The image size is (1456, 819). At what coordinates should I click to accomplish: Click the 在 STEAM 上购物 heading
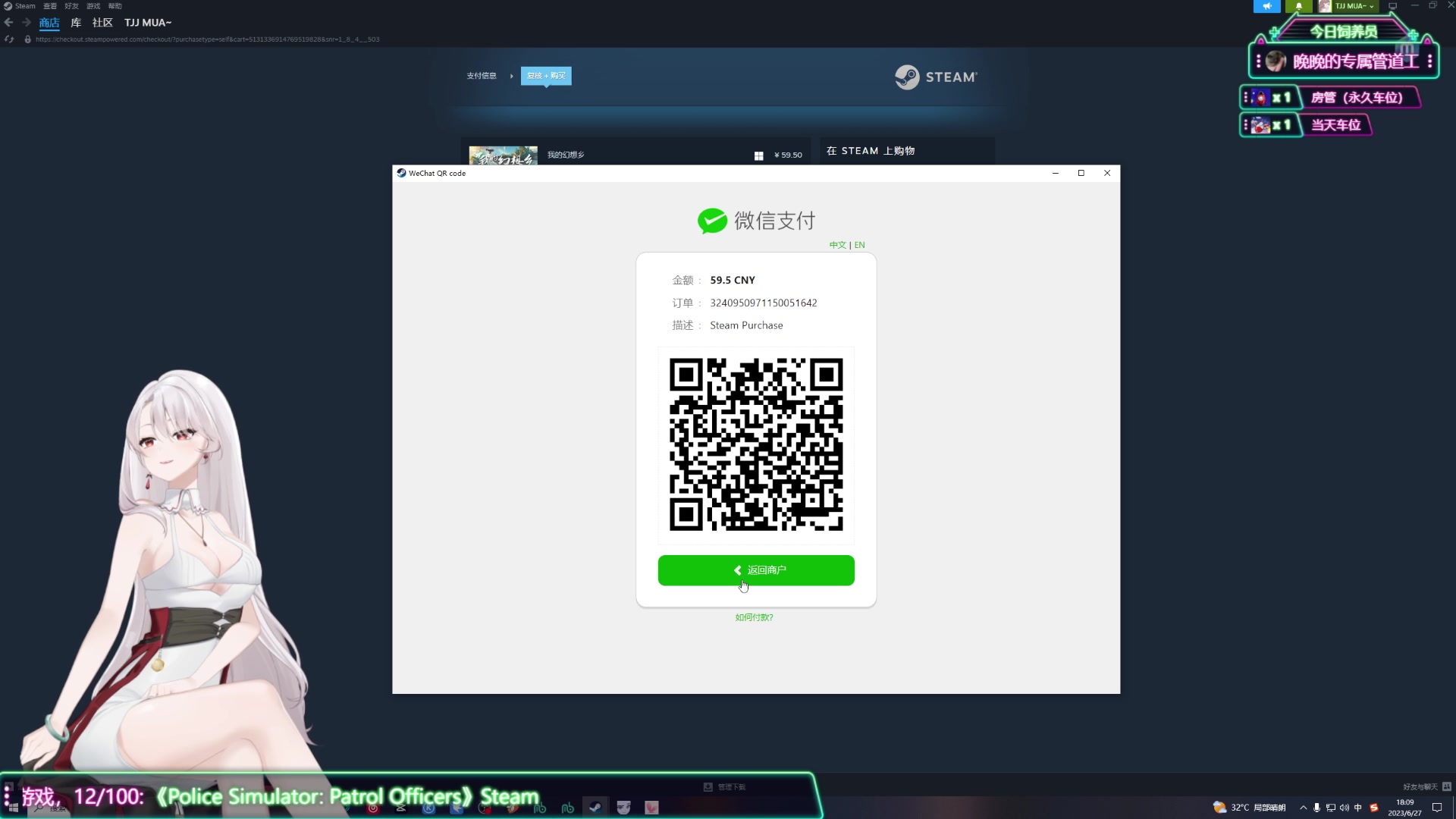(x=871, y=151)
